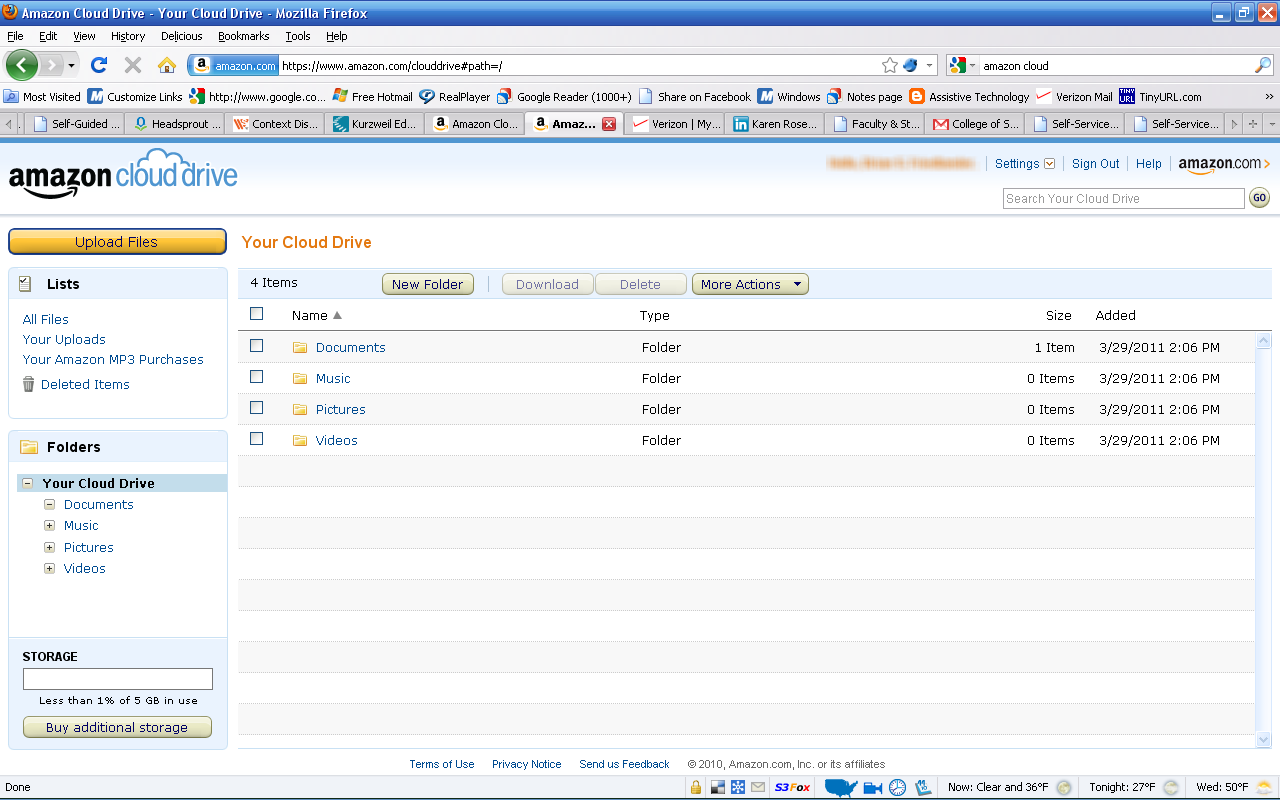Collapse the Documents node in folder tree

49,504
